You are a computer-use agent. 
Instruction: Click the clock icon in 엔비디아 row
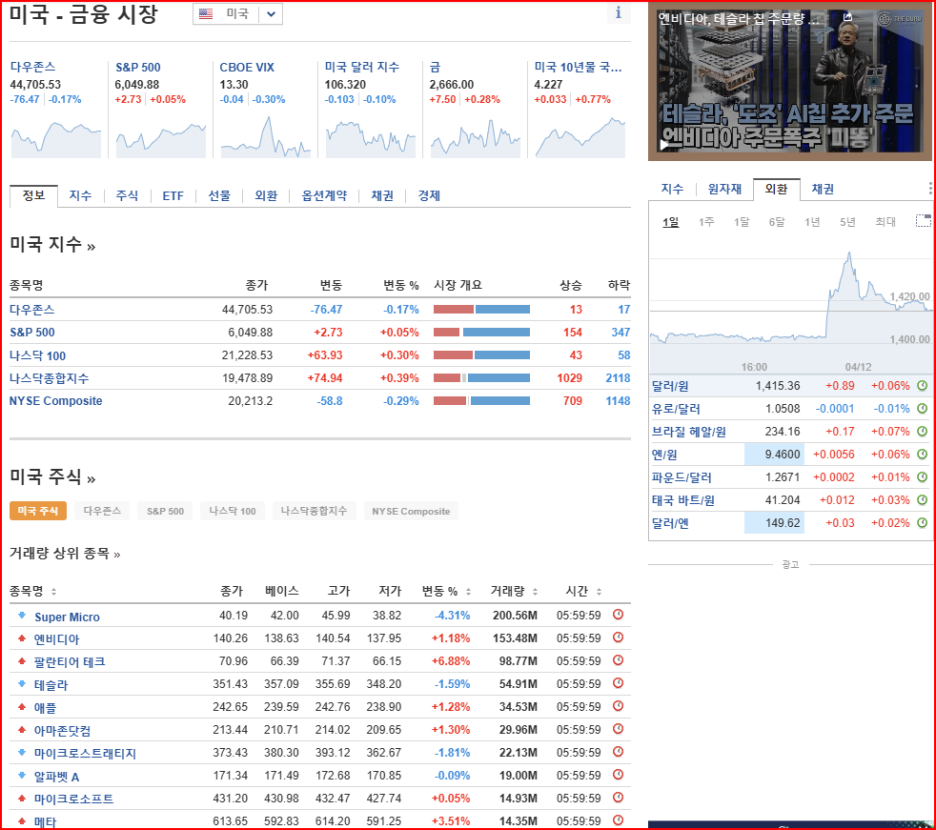coord(618,637)
